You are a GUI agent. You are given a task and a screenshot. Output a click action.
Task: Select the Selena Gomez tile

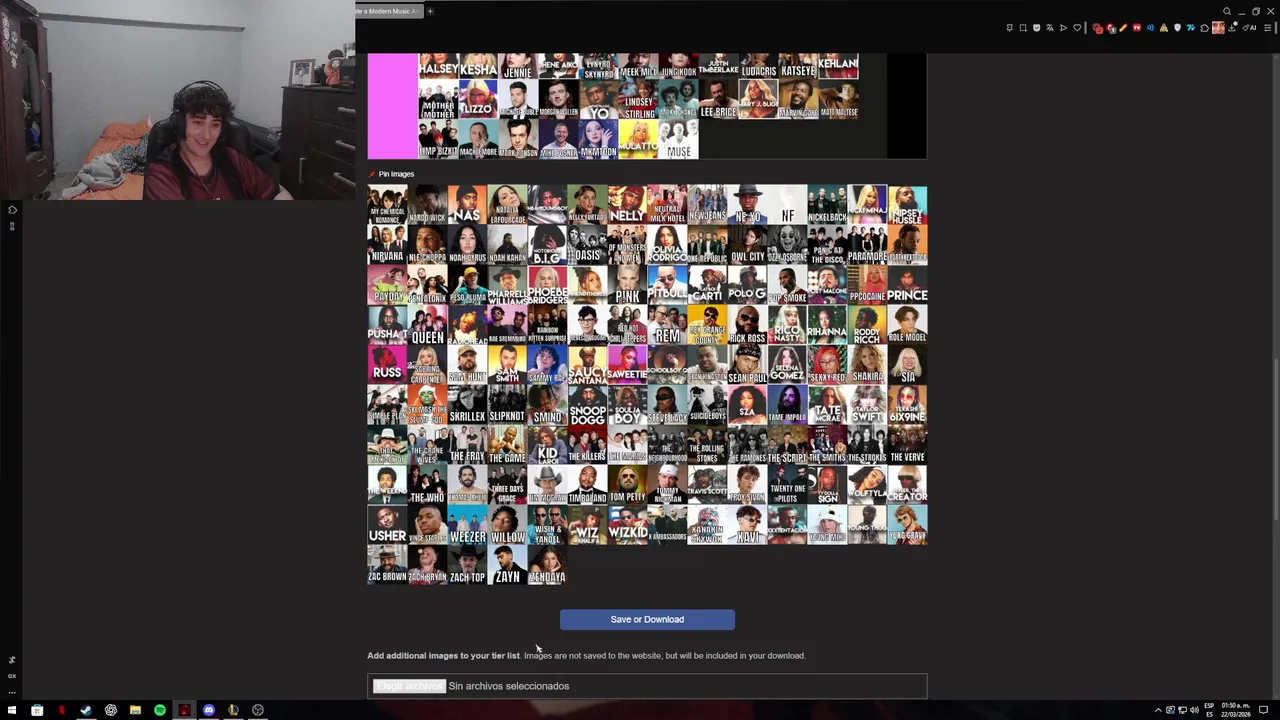(x=788, y=365)
